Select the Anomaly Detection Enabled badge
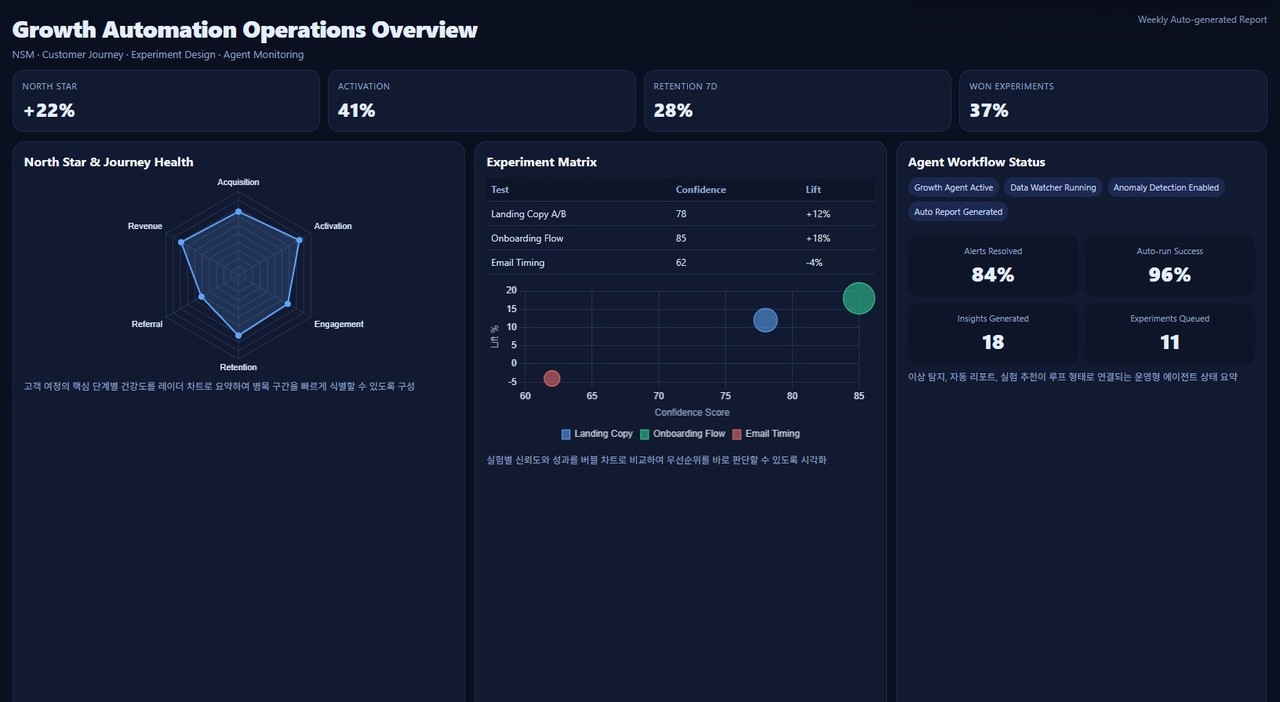Image resolution: width=1280 pixels, height=702 pixels. pos(1166,188)
